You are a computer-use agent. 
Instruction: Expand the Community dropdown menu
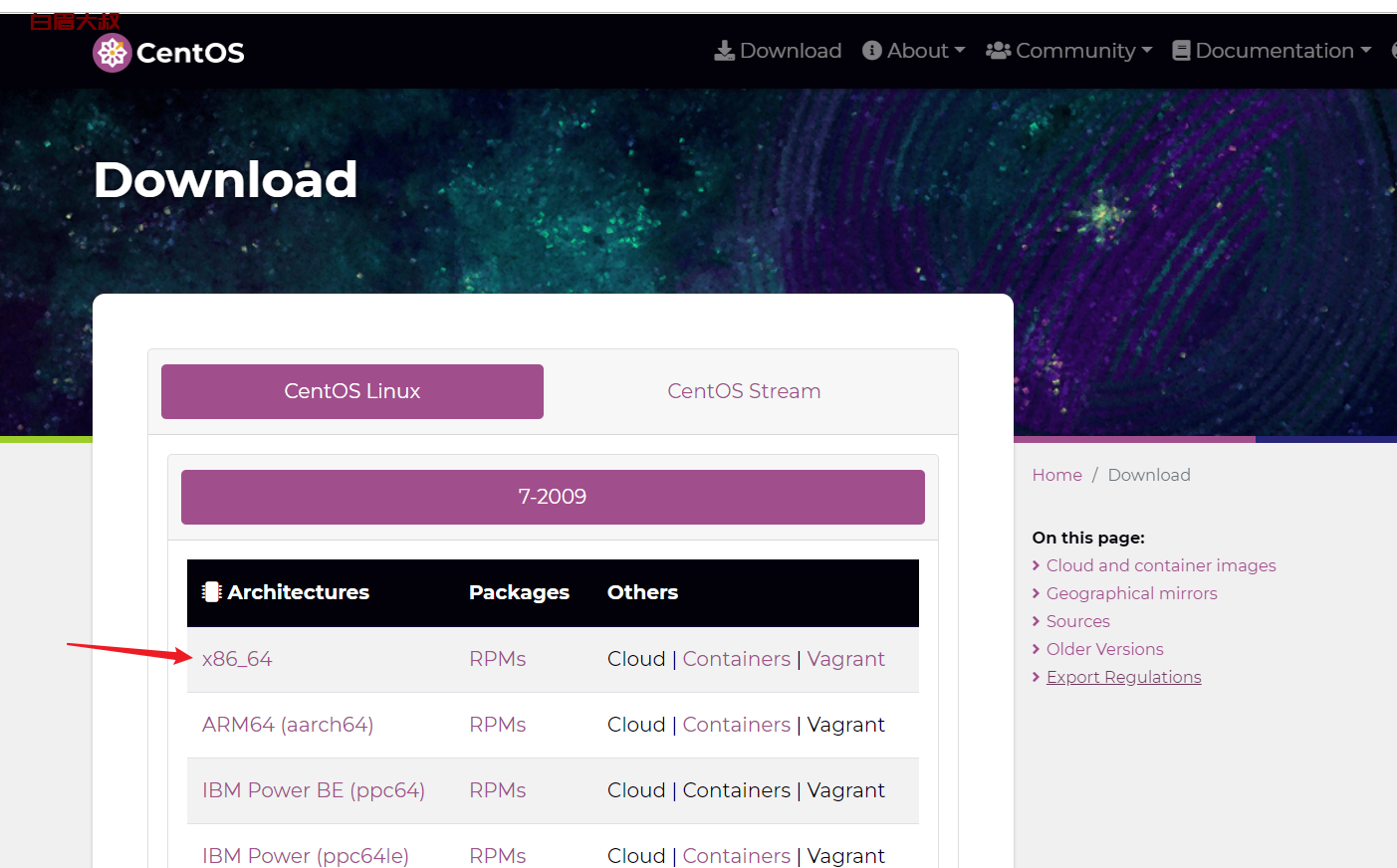point(1069,51)
